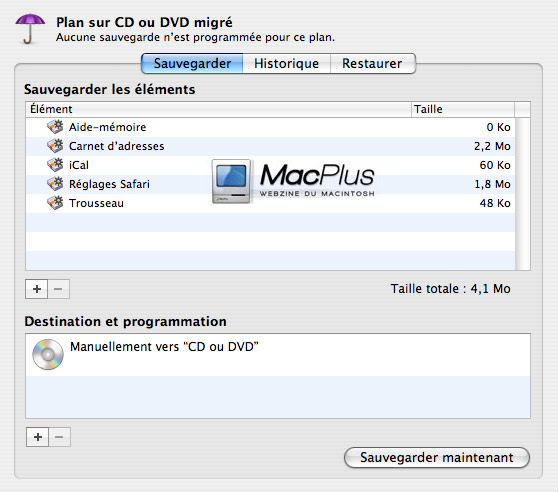The image size is (558, 492).
Task: Switch to the Sauvegarder tab
Action: 192,64
